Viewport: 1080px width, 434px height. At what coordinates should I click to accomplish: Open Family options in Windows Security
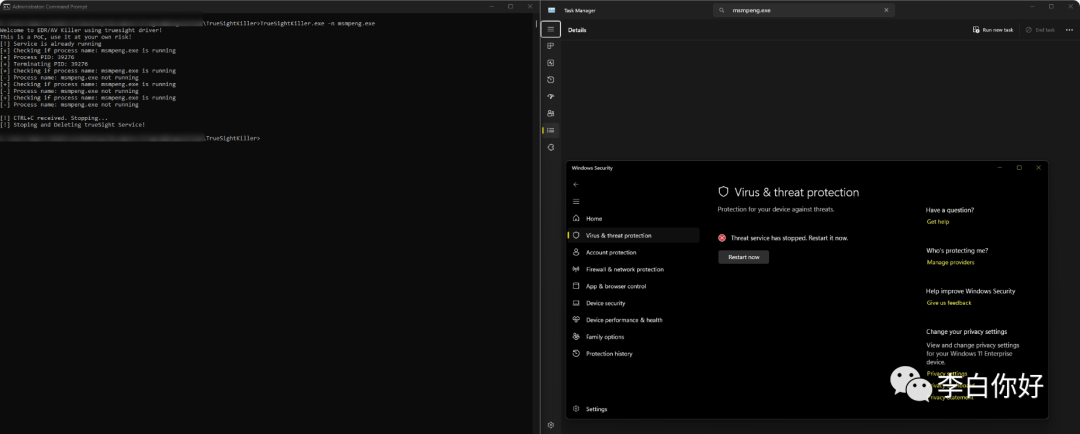tap(633, 337)
